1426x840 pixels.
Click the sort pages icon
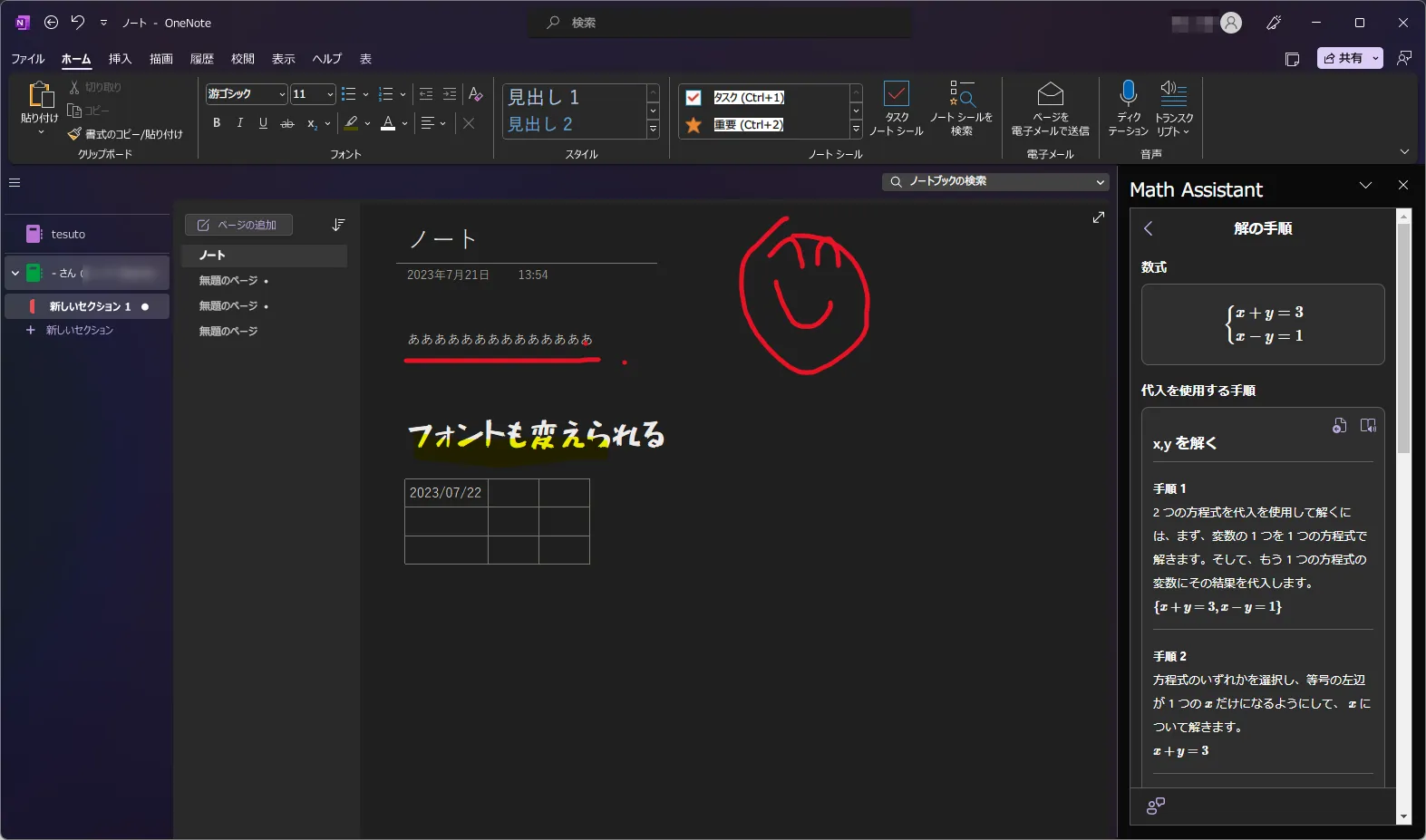338,225
